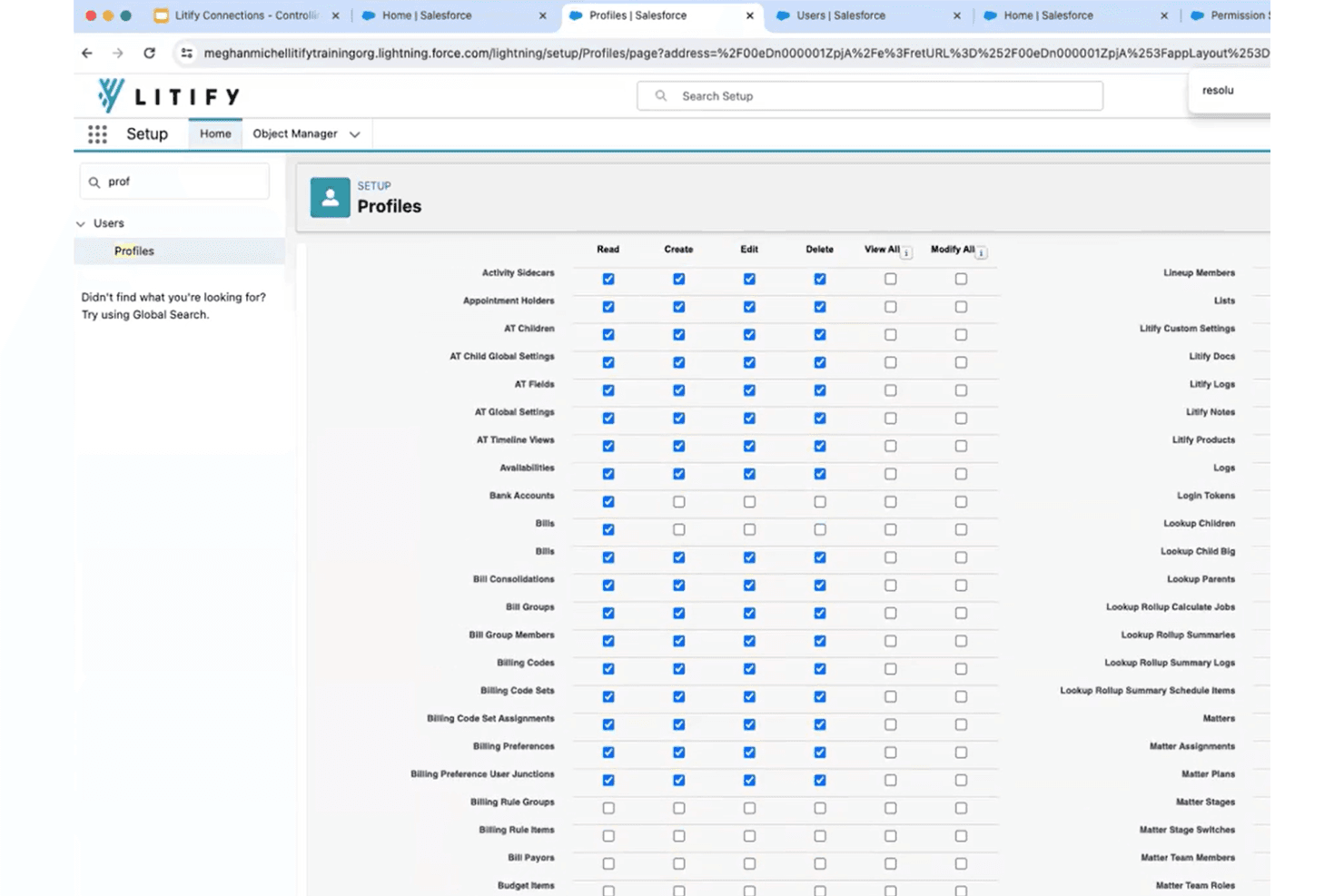Click the Quick Find magnifier icon

[x=94, y=182]
